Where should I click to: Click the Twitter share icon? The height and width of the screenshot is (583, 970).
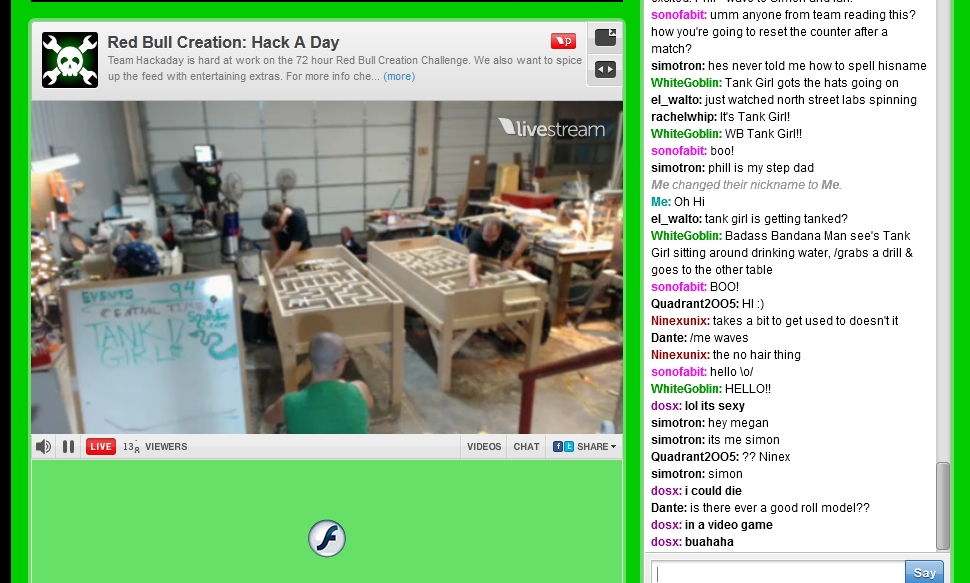coord(569,446)
